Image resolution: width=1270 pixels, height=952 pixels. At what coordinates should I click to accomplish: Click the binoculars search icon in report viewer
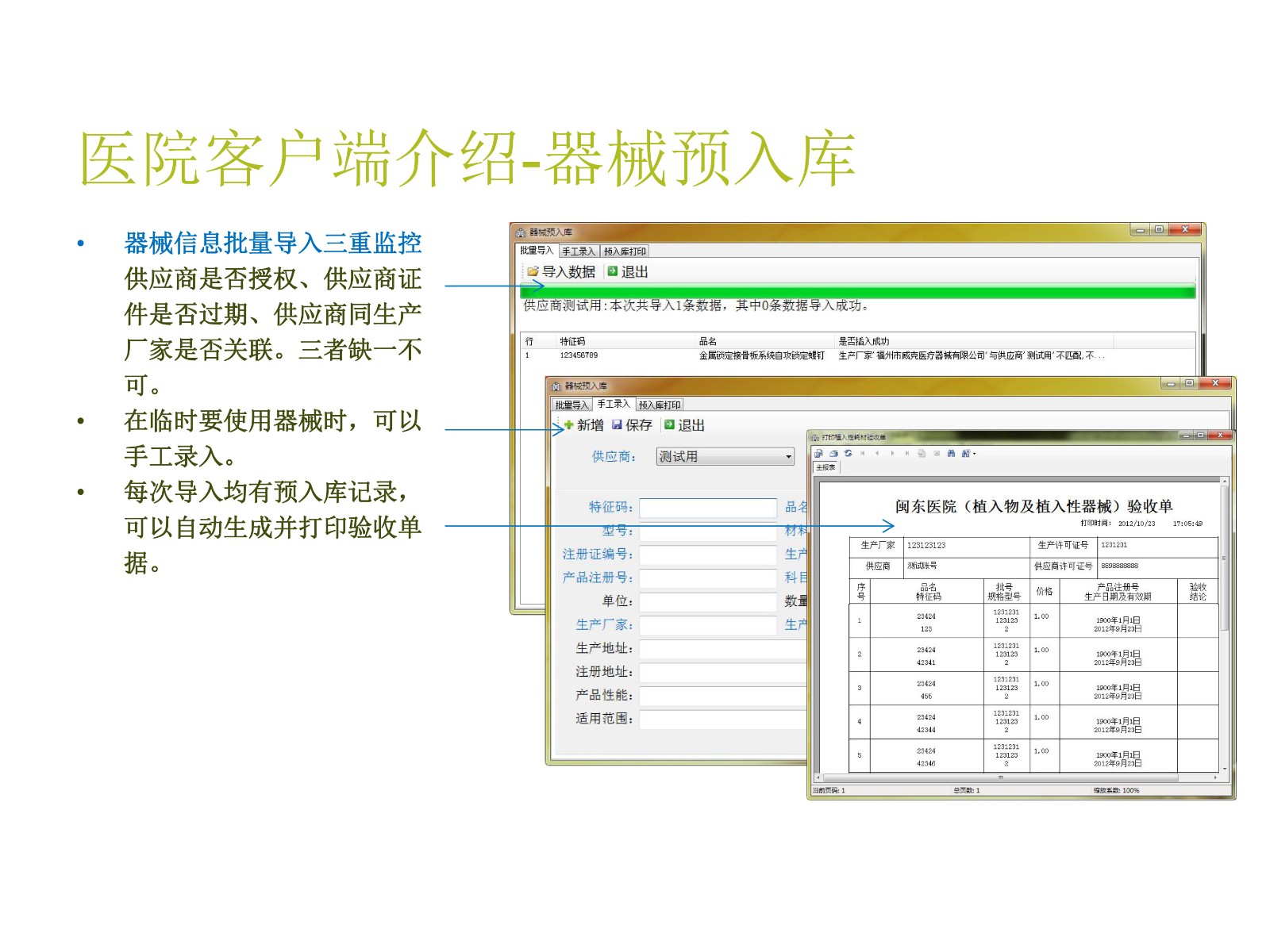[951, 454]
